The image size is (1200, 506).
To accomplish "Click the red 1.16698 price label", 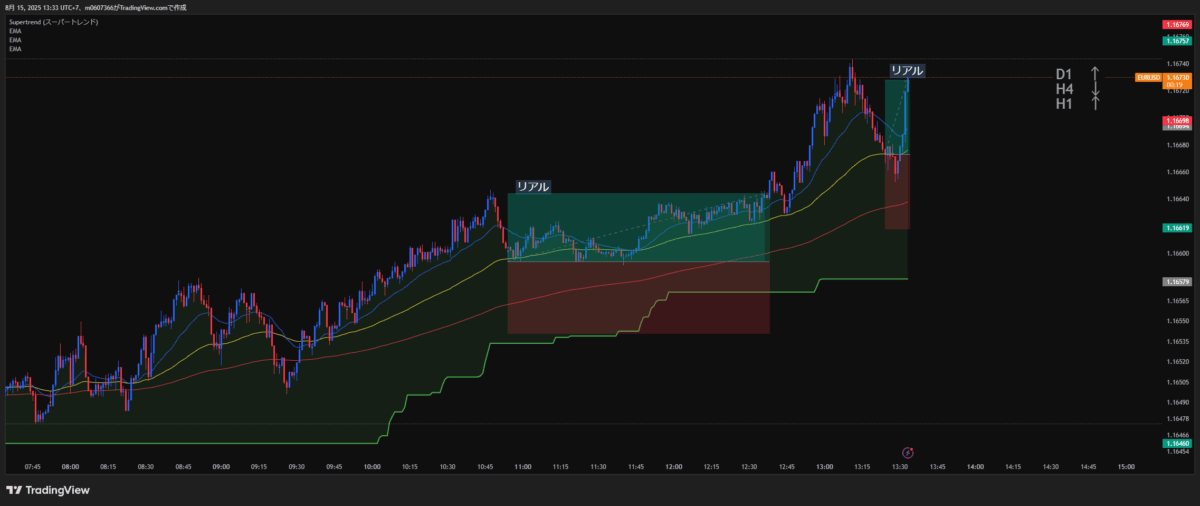I will (x=1175, y=120).
